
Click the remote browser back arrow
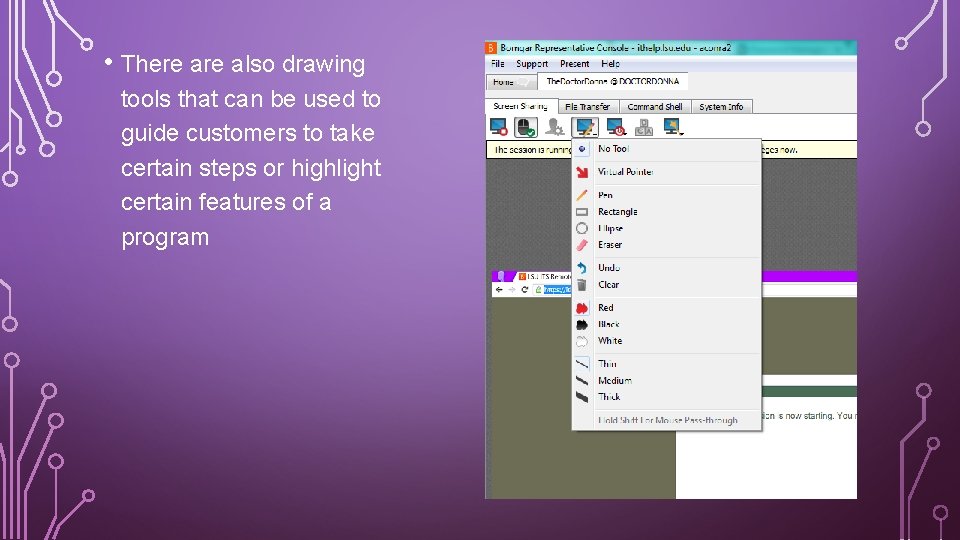(498, 290)
